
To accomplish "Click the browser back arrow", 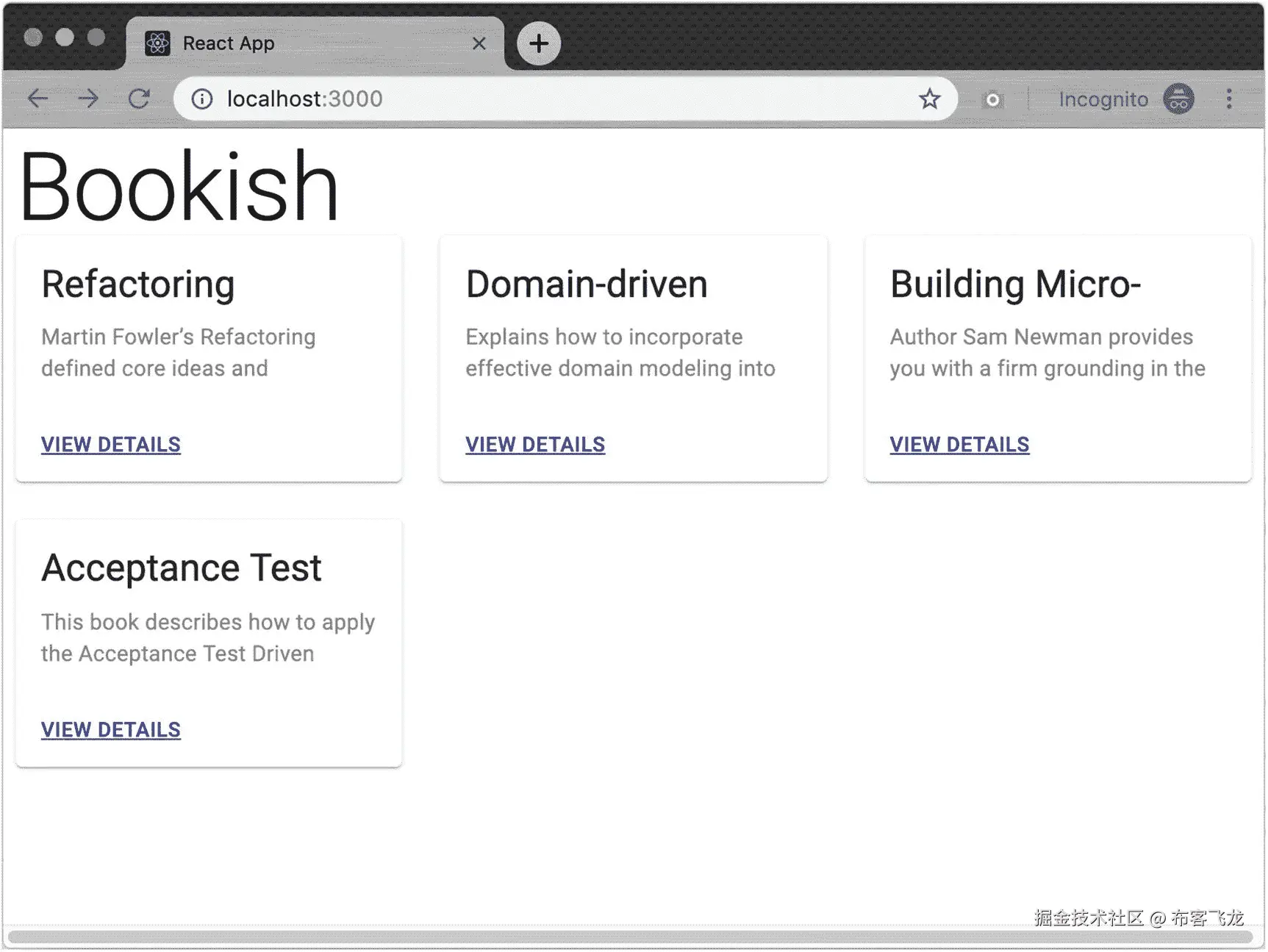I will pos(37,99).
